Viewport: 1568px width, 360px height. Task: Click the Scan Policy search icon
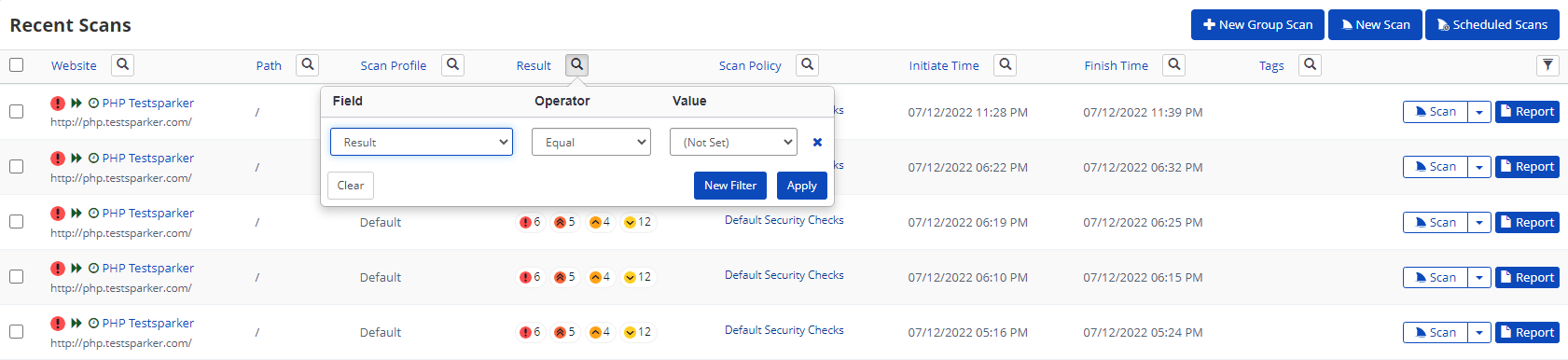click(808, 65)
